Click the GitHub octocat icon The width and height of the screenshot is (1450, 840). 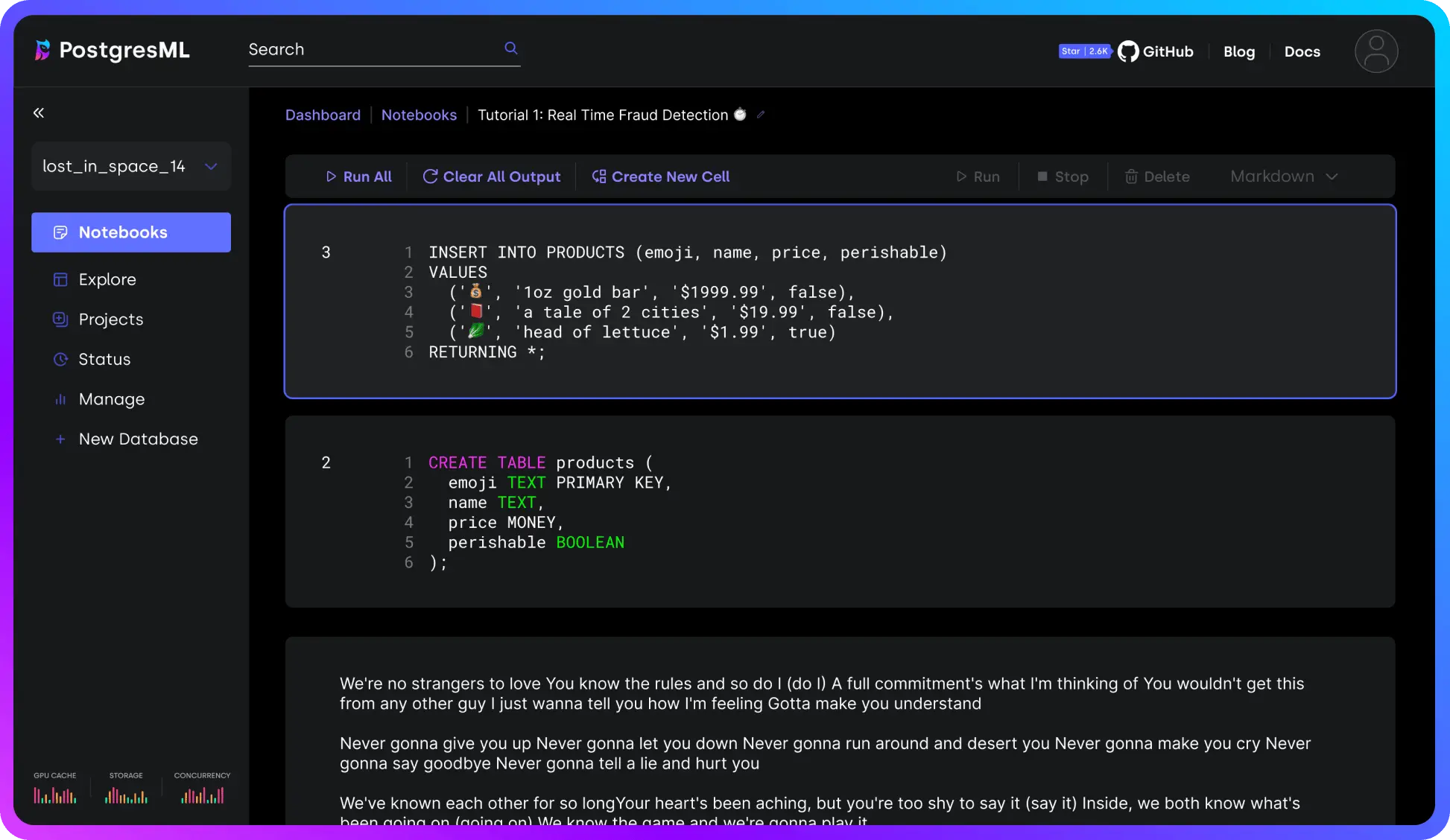click(1128, 51)
